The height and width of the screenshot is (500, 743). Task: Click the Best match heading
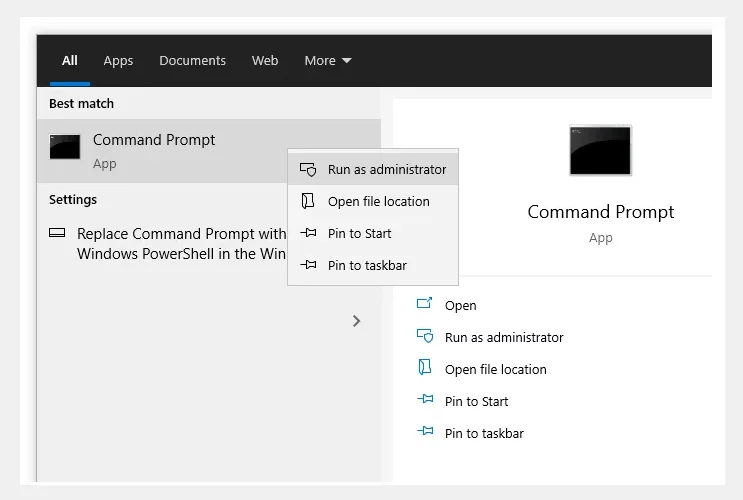[82, 103]
